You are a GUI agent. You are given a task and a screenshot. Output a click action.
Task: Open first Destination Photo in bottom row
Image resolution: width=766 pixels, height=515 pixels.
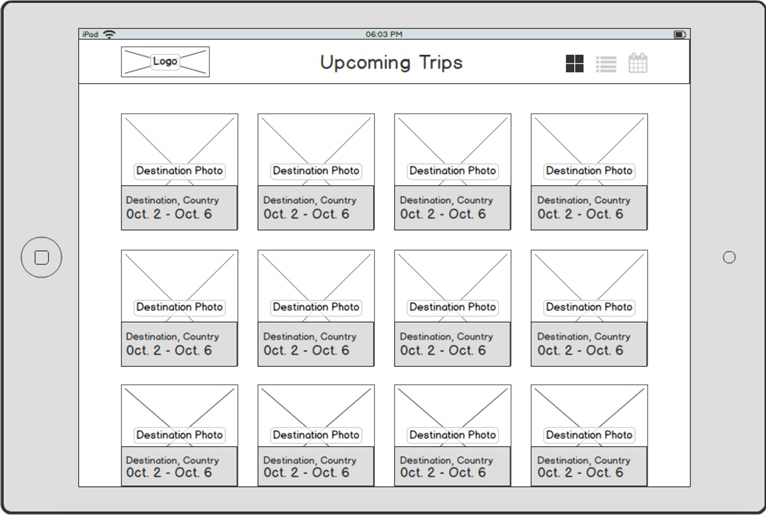click(180, 415)
